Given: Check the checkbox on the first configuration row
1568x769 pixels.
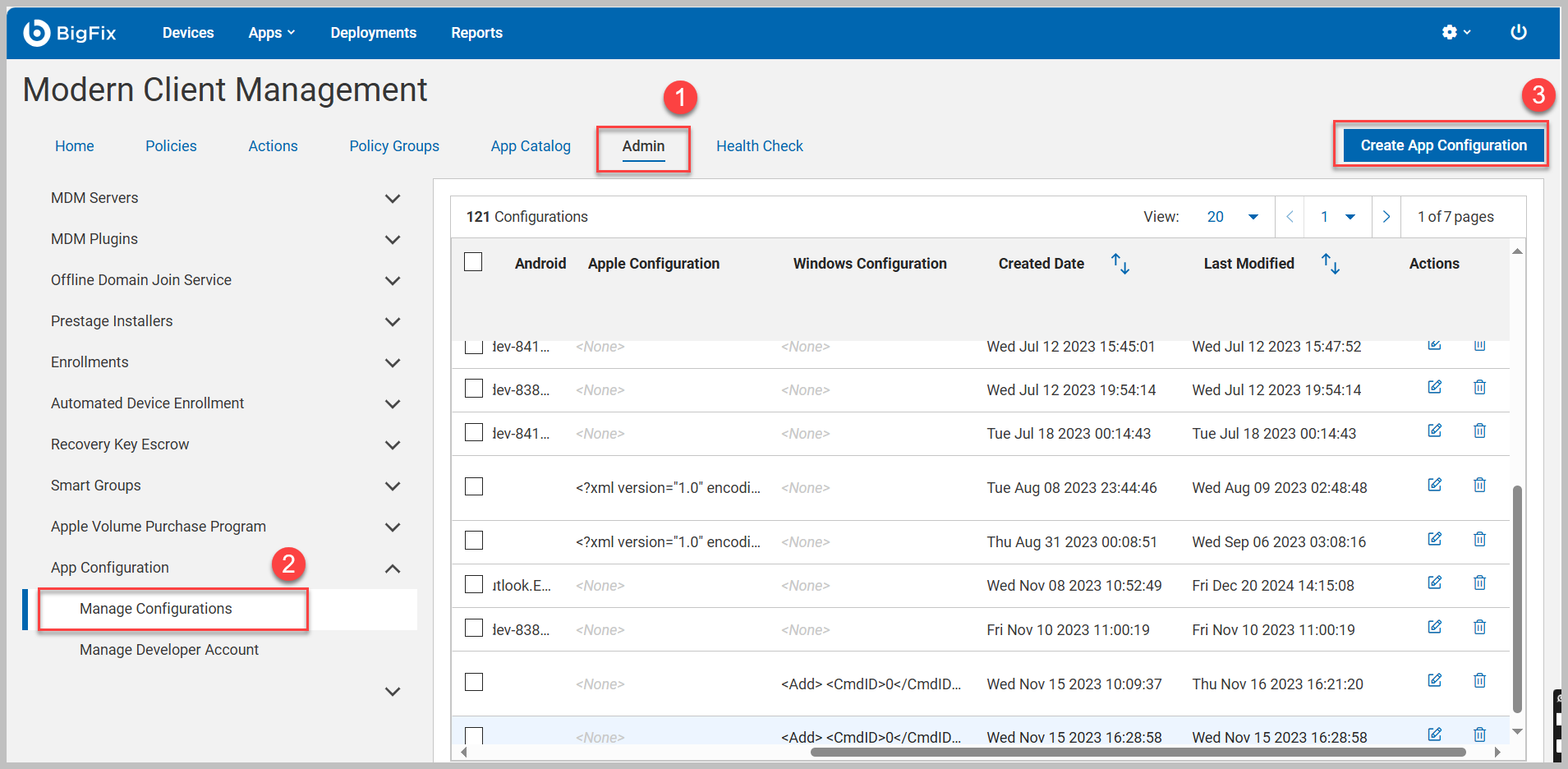Looking at the screenshot, I should click(474, 345).
